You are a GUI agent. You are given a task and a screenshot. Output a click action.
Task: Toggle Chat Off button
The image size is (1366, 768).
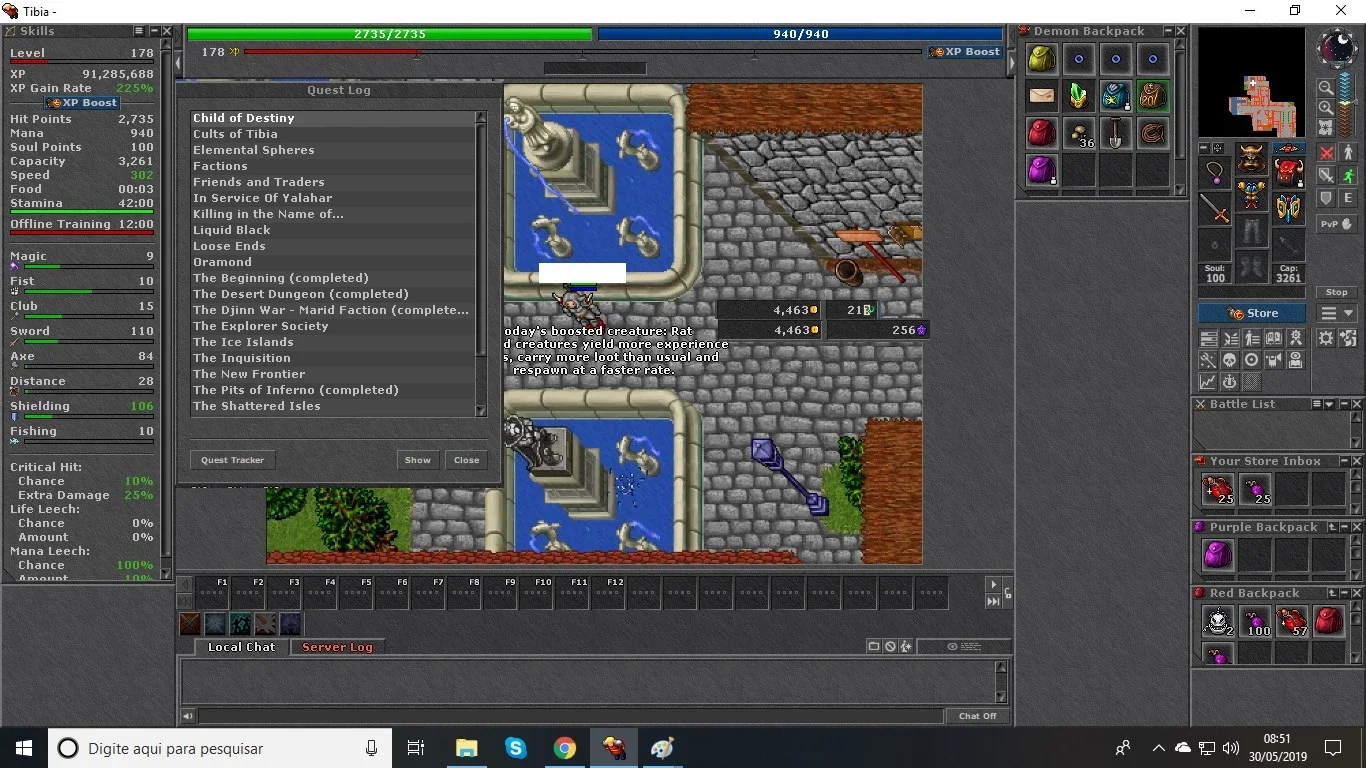977,716
